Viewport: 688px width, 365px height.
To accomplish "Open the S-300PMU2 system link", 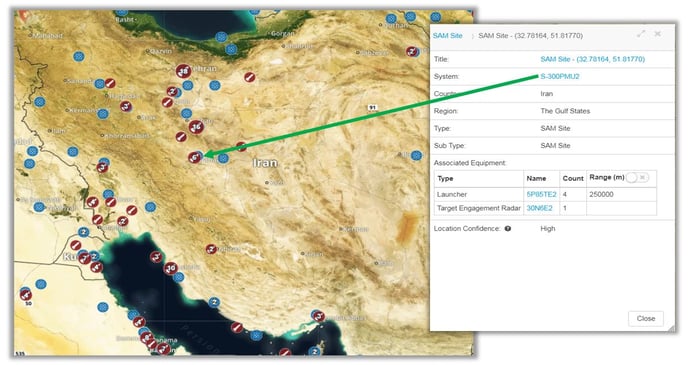I will [x=560, y=76].
